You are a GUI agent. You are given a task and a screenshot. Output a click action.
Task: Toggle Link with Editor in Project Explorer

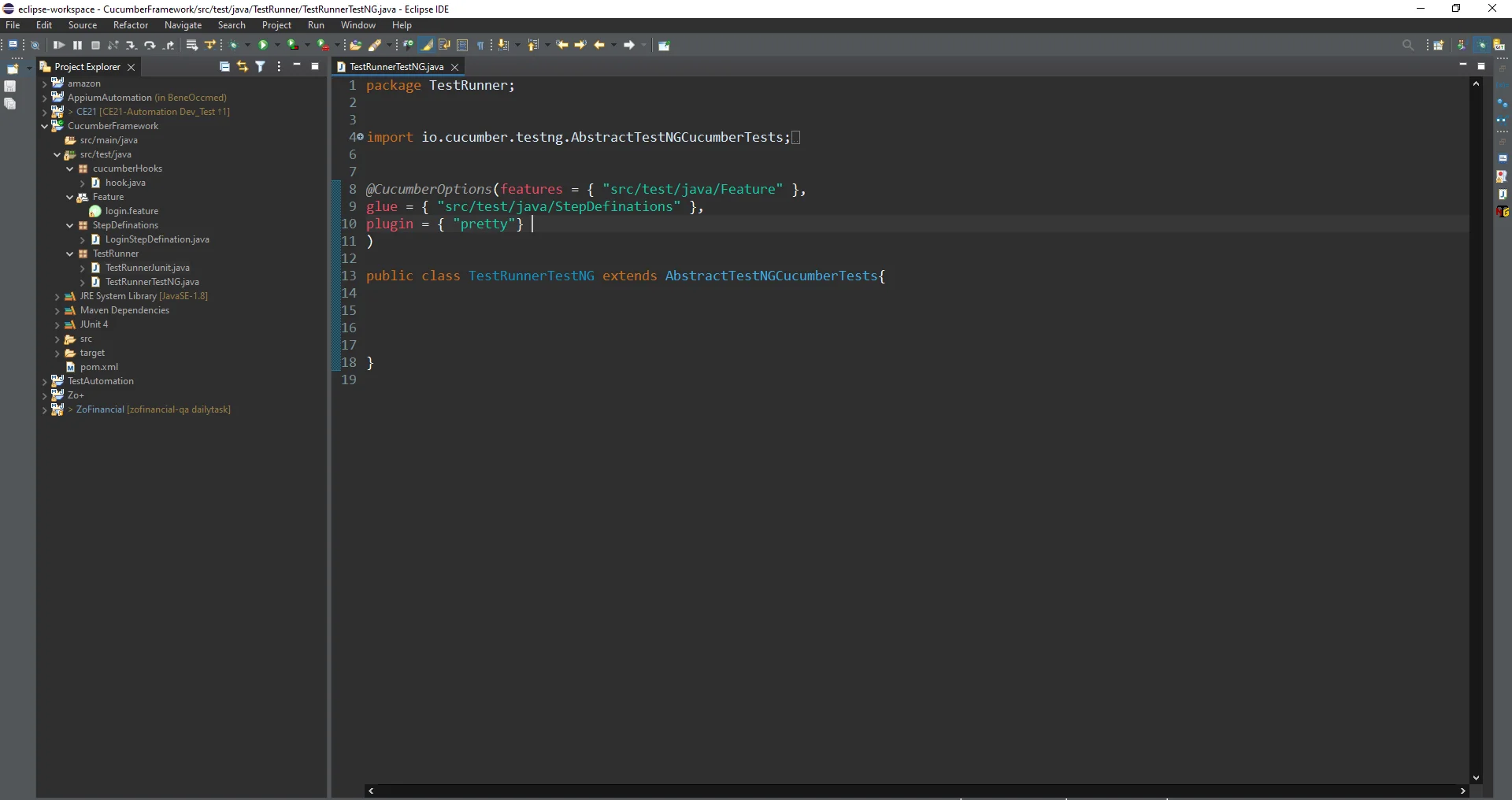pyautogui.click(x=243, y=67)
